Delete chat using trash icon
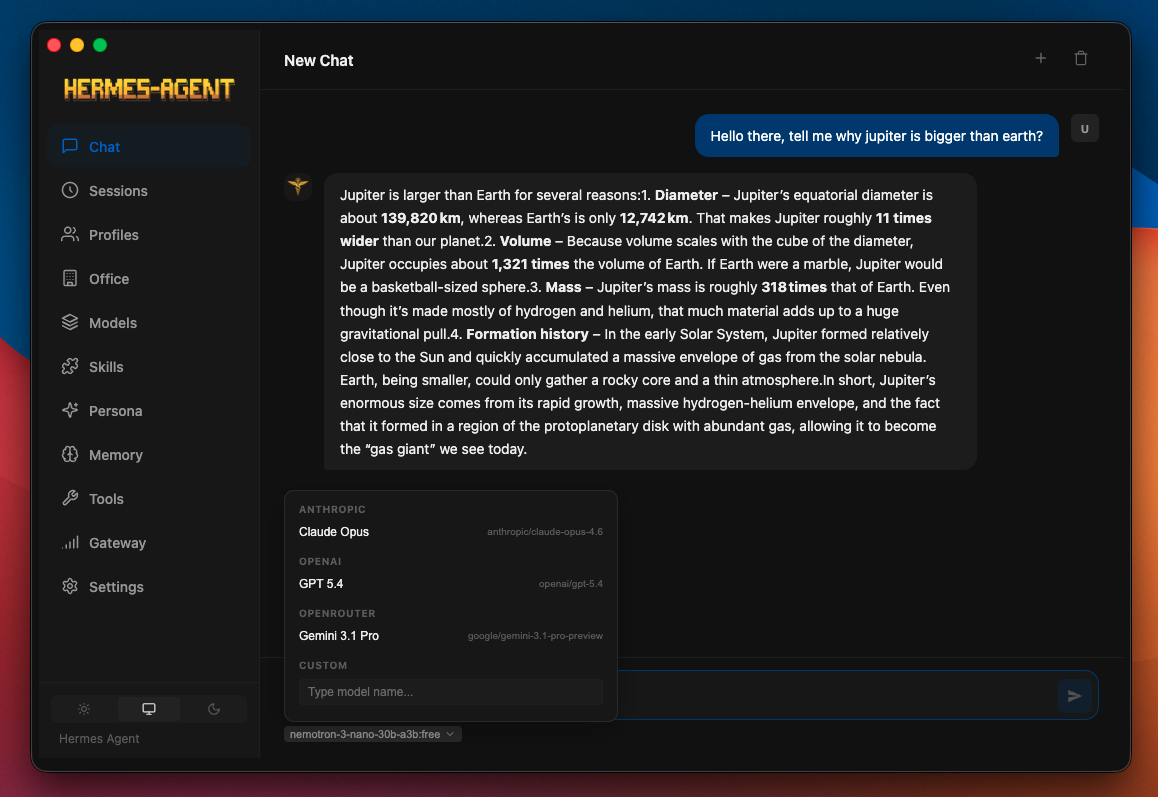Viewport: 1158px width, 797px height. point(1081,58)
